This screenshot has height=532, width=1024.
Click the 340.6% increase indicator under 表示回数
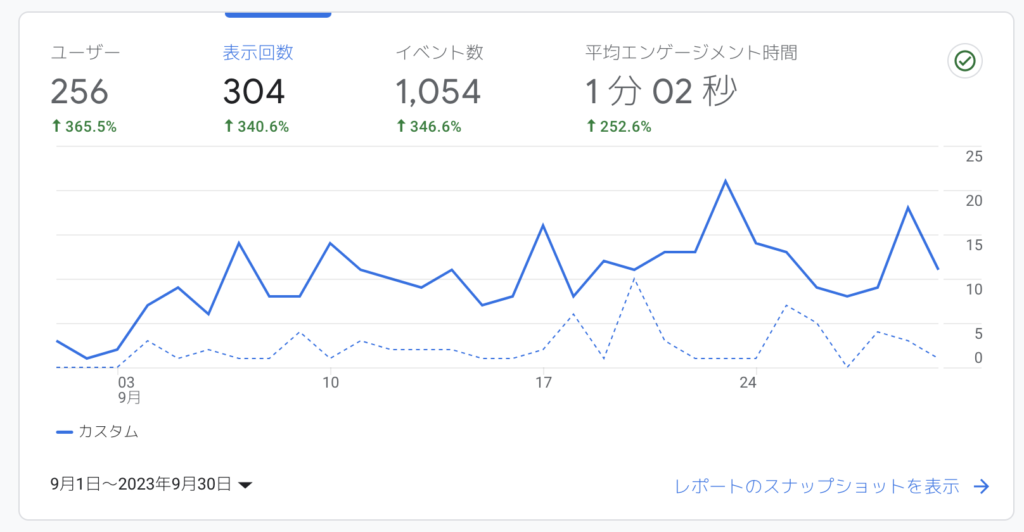(x=256, y=127)
